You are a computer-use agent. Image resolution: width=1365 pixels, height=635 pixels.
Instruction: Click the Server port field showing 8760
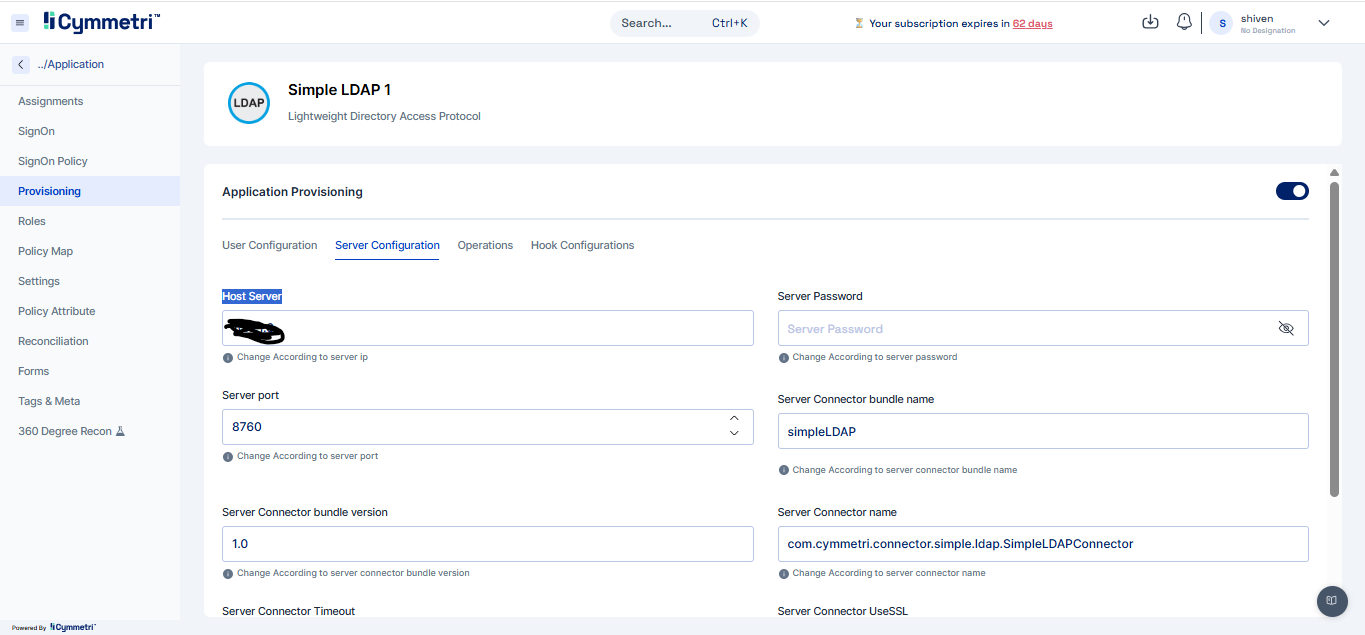point(488,427)
